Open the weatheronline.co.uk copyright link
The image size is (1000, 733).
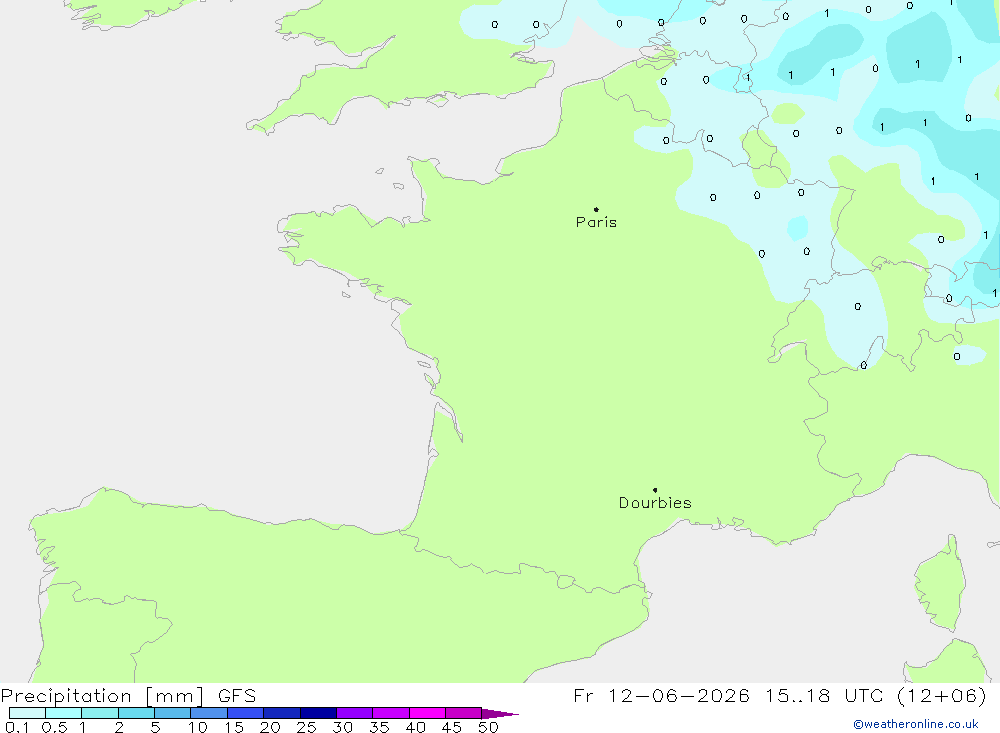916,724
